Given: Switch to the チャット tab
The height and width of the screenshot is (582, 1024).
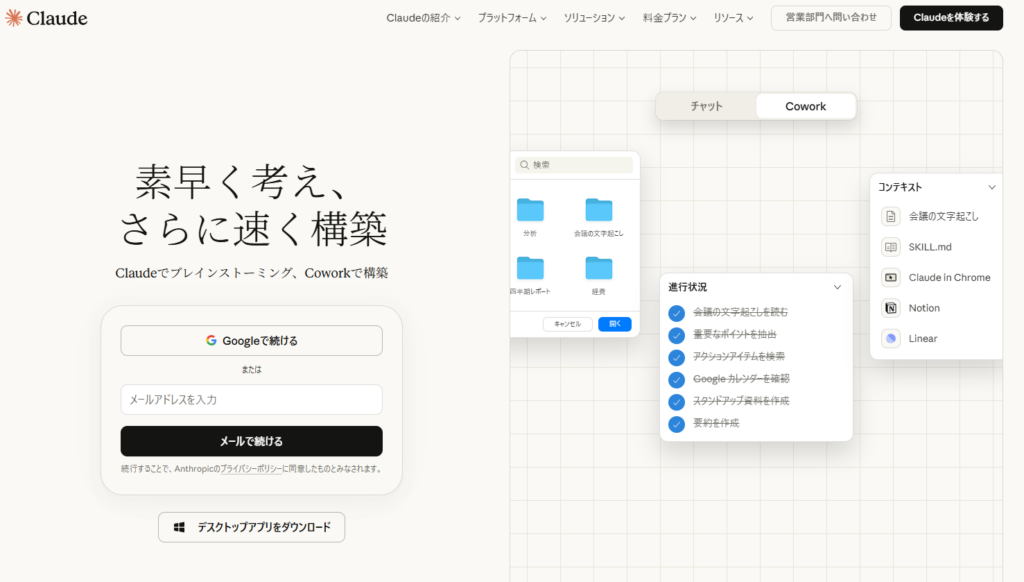Looking at the screenshot, I should 706,106.
